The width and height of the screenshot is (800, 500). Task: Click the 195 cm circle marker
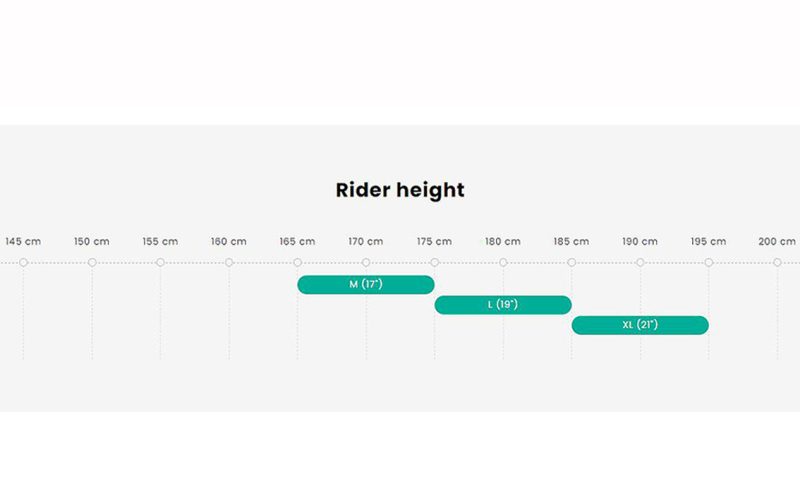pos(709,262)
